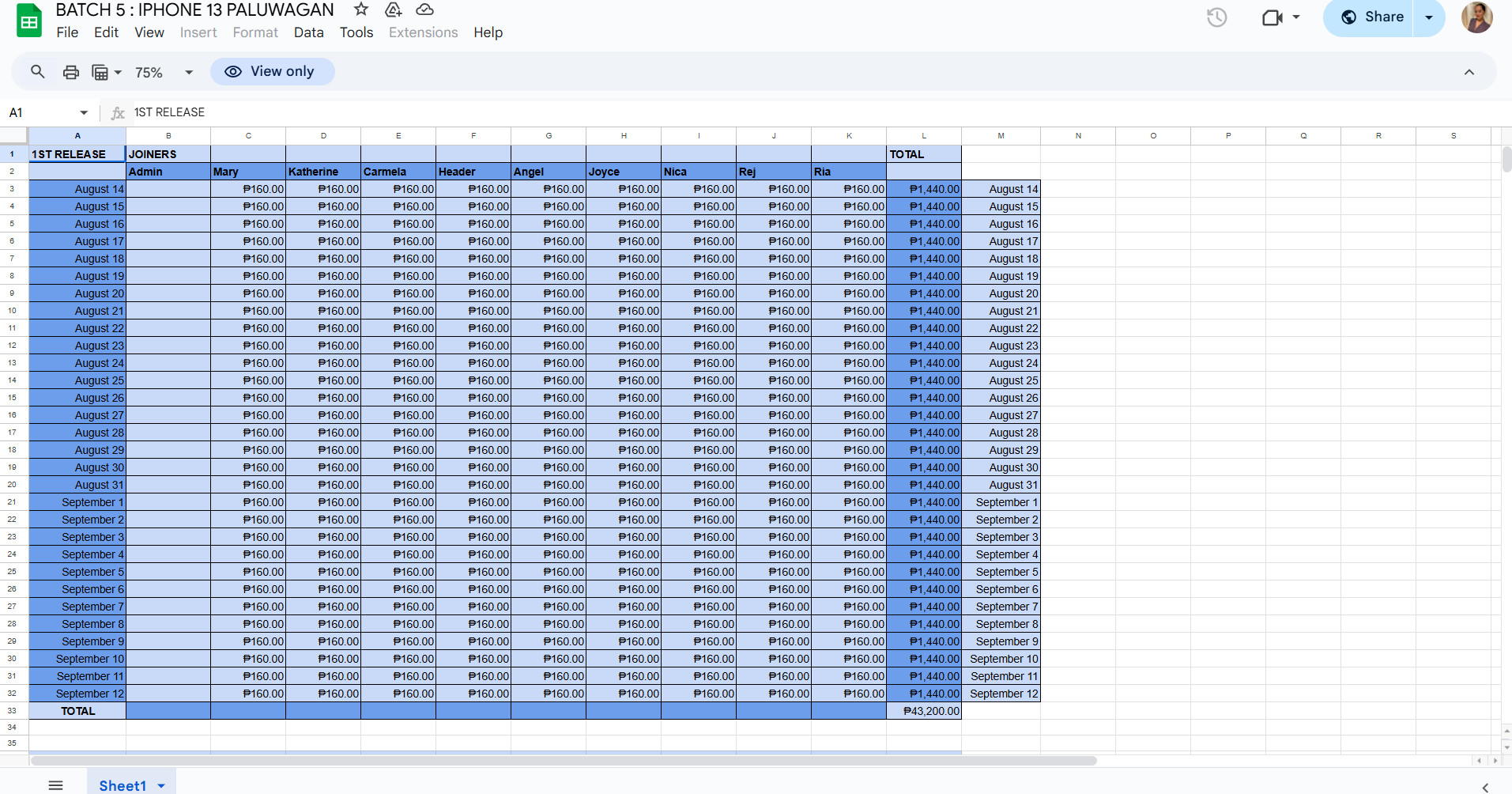This screenshot has width=1512, height=794.
Task: Check the cloud document status icon
Action: pos(424,9)
